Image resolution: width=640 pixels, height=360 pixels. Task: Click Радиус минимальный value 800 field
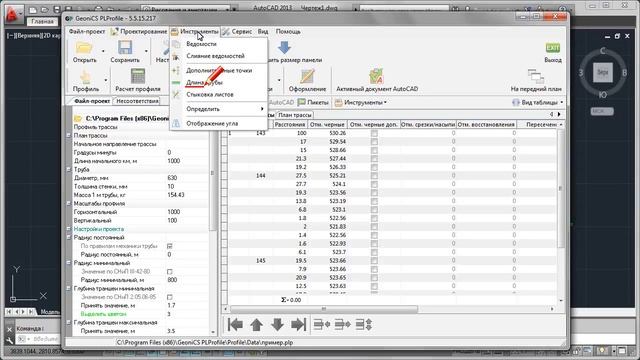(187, 280)
